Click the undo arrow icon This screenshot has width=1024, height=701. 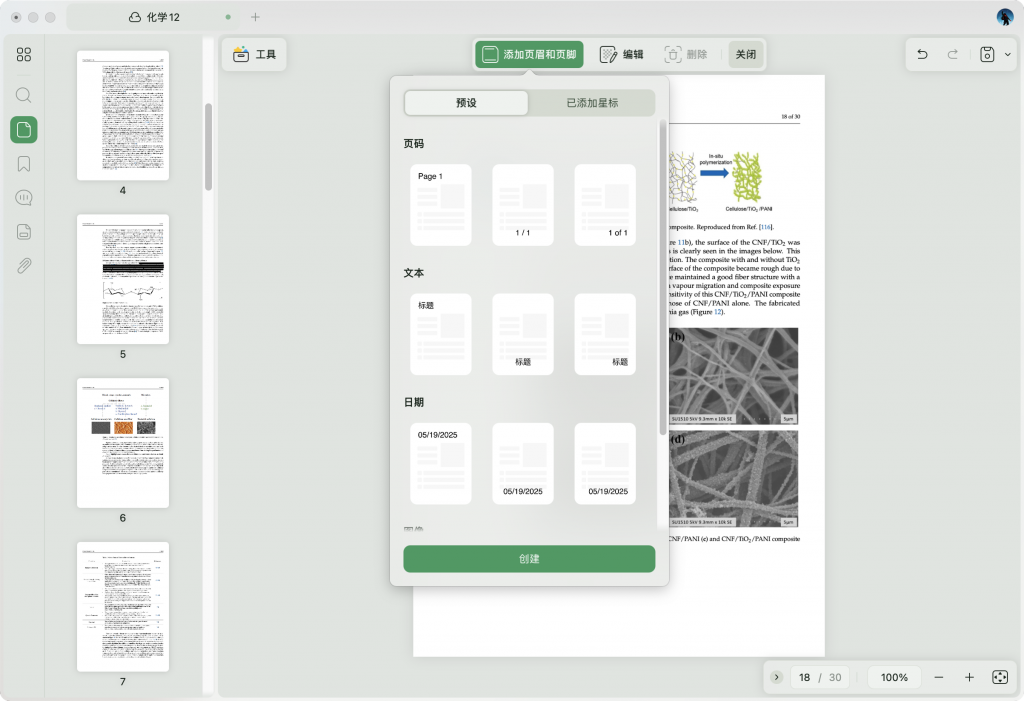tap(922, 55)
